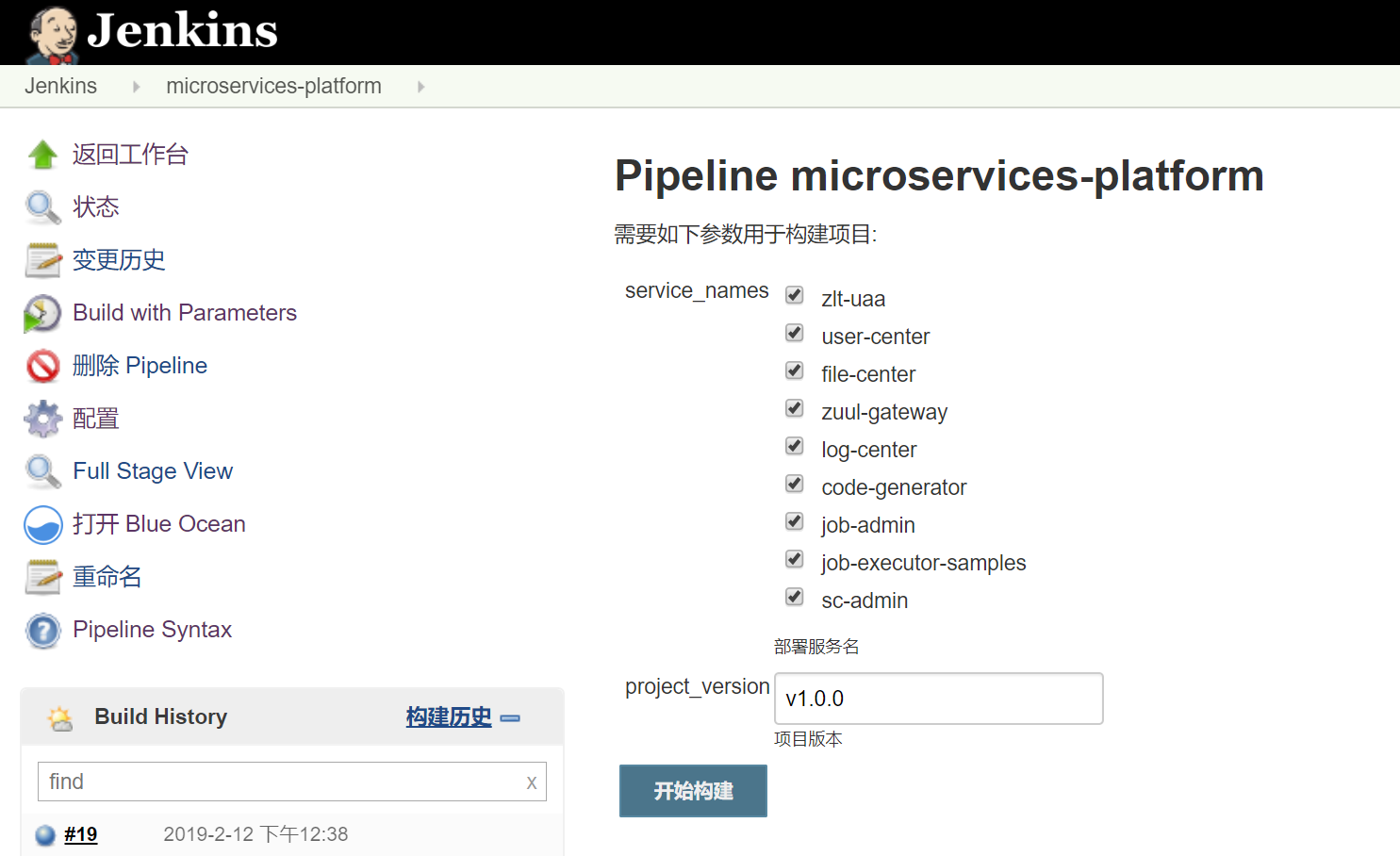Click the Blue Ocean wave icon
This screenshot has height=856, width=1400.
coord(43,525)
